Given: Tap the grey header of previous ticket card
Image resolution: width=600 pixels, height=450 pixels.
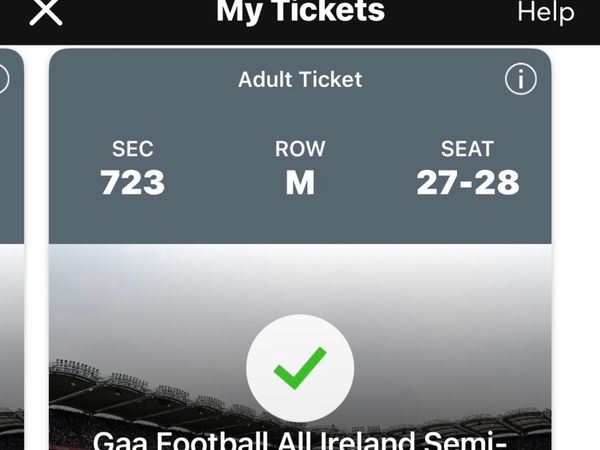Looking at the screenshot, I should click(x=11, y=145).
